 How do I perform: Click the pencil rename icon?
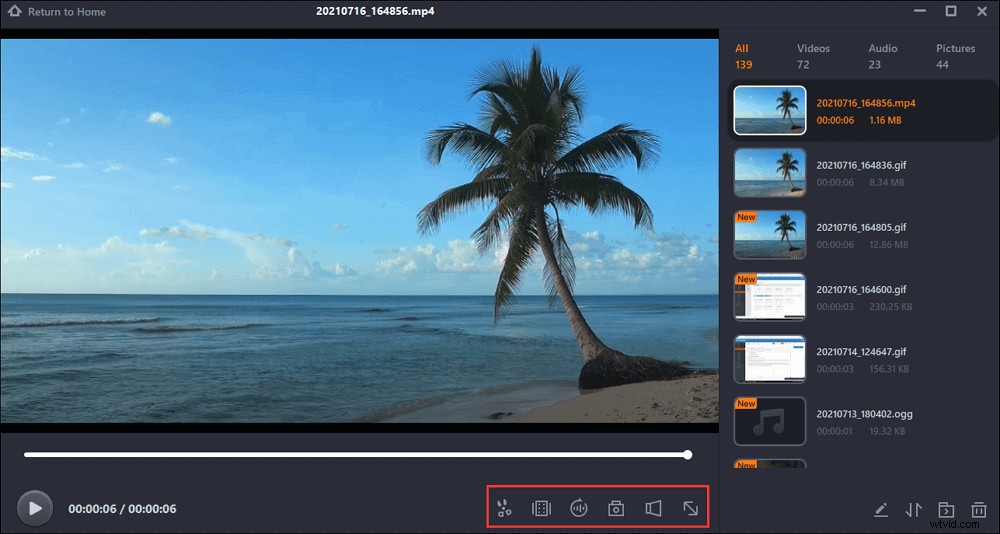tap(880, 510)
